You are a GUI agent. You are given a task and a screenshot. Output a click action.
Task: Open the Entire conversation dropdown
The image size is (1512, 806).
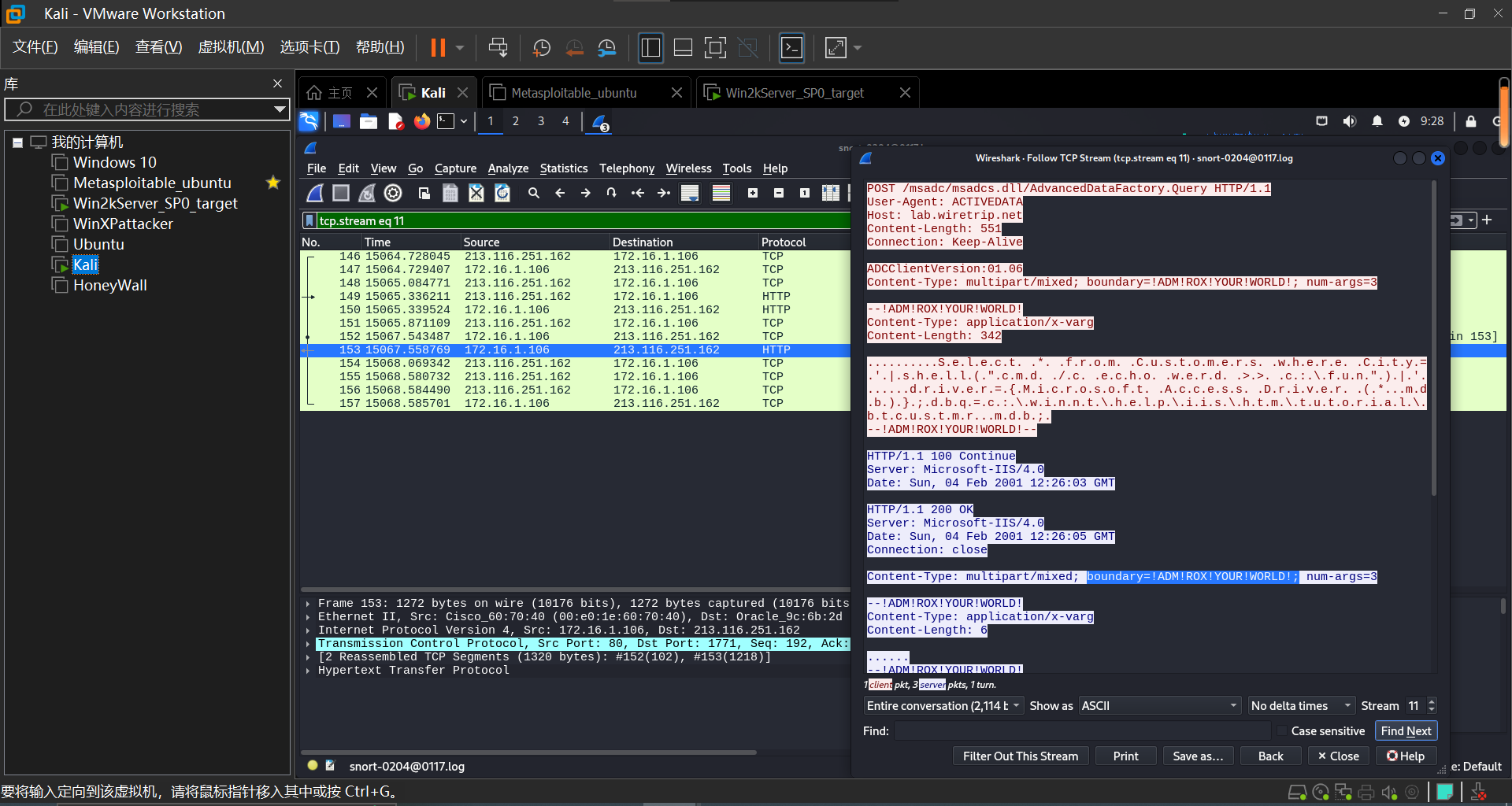point(943,706)
